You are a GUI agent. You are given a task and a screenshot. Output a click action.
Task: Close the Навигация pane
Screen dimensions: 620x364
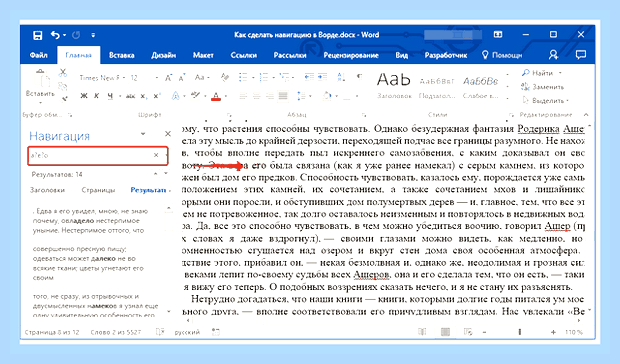click(x=168, y=134)
